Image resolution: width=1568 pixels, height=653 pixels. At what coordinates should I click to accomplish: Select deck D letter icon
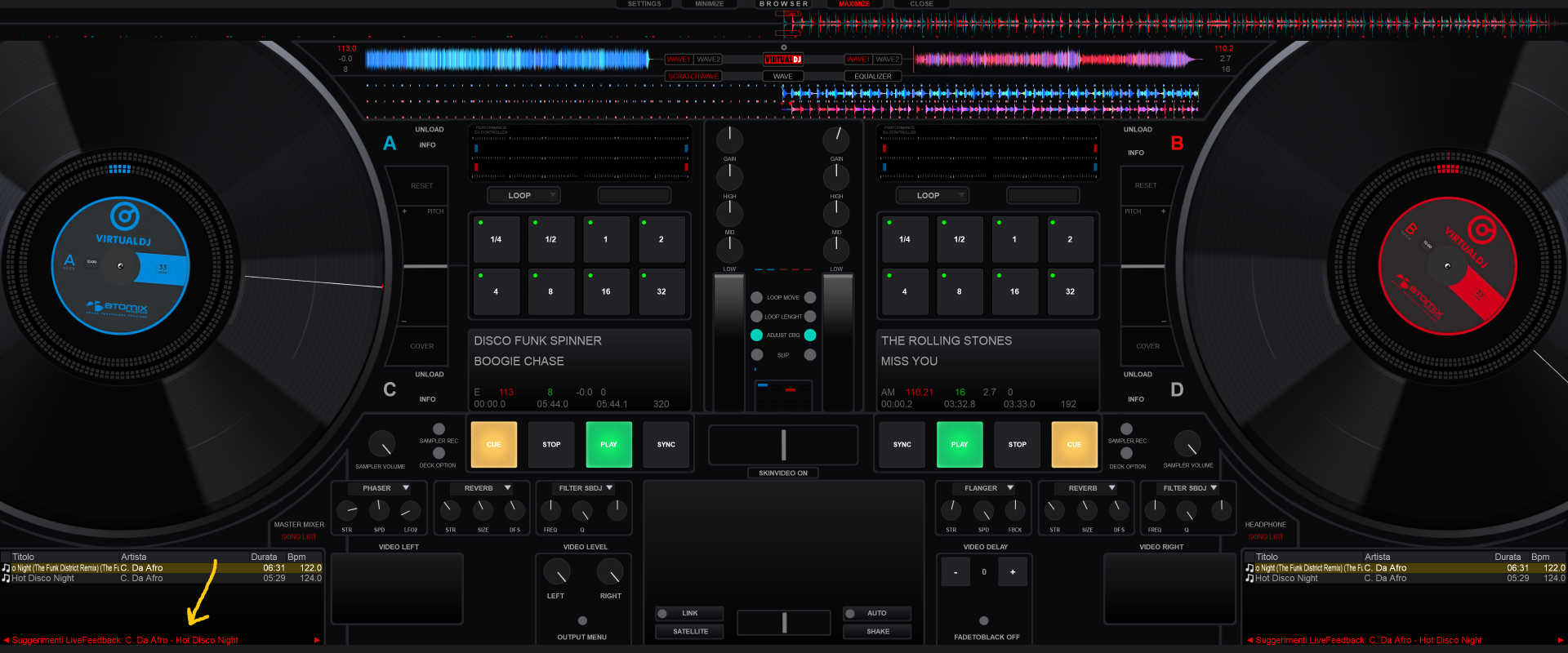(x=1177, y=389)
